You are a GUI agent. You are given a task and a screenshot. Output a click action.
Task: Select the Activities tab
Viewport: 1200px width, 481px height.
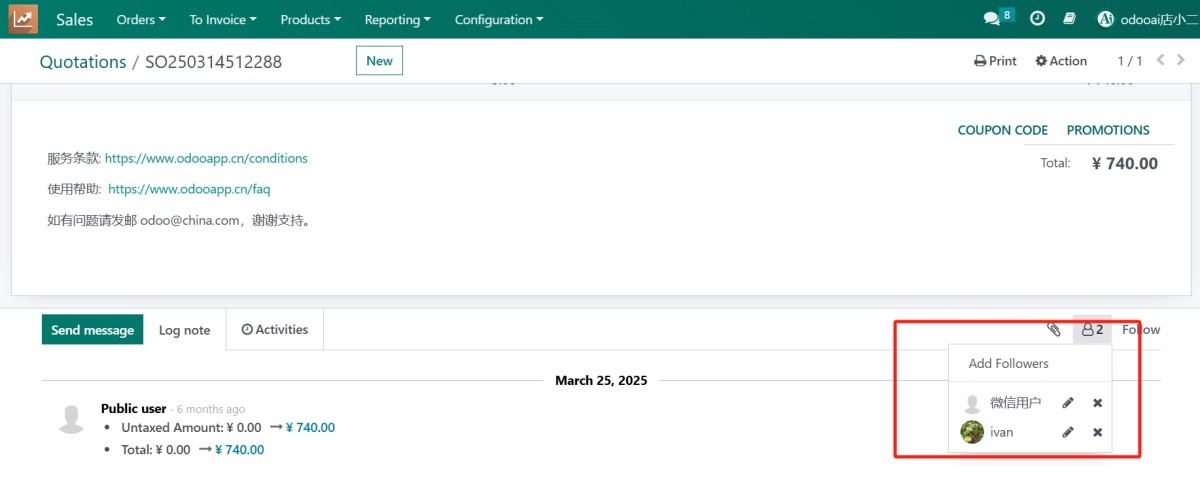pyautogui.click(x=275, y=329)
